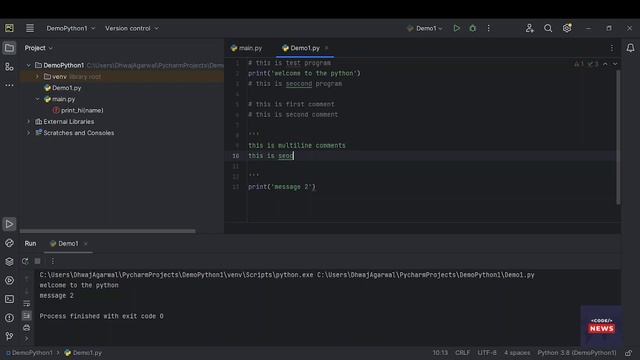Show more tool windows ellipsis
The height and width of the screenshot is (360, 640).
9,85
